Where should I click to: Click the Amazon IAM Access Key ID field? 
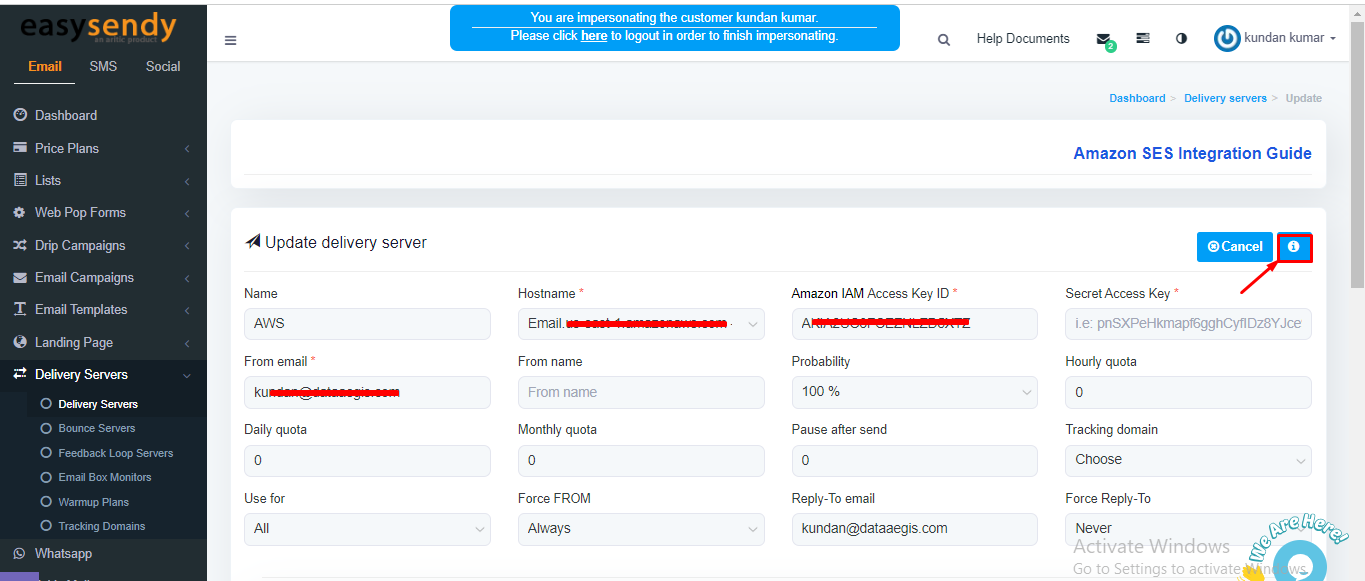(915, 324)
